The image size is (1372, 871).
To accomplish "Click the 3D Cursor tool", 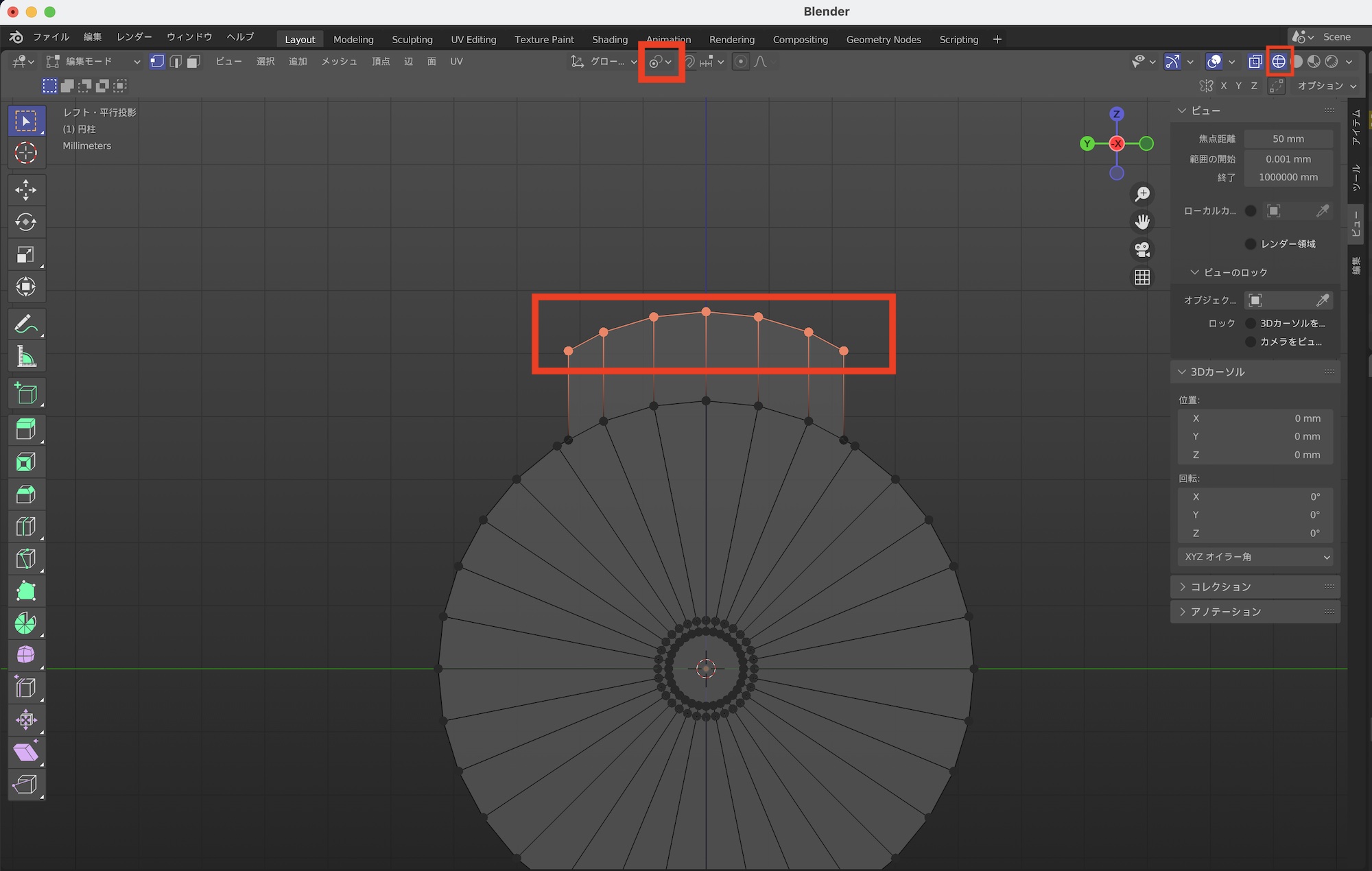I will (26, 153).
